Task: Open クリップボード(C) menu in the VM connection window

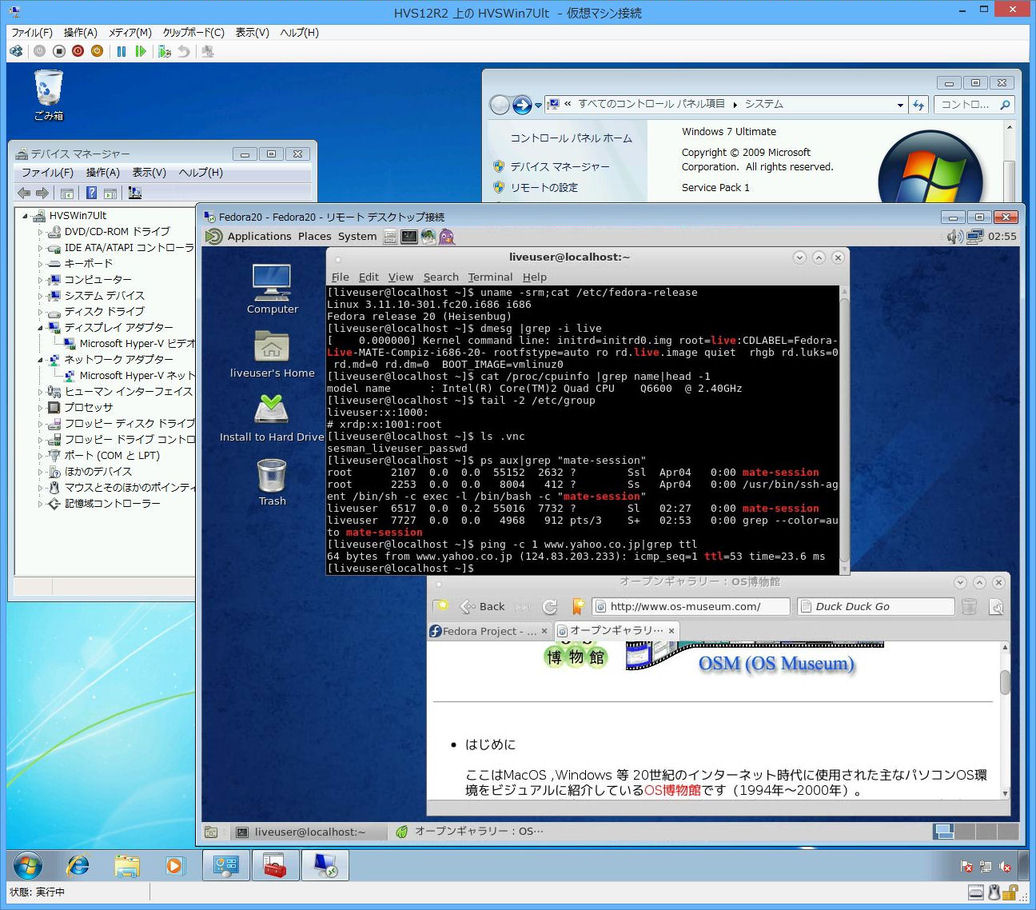Action: coord(194,32)
